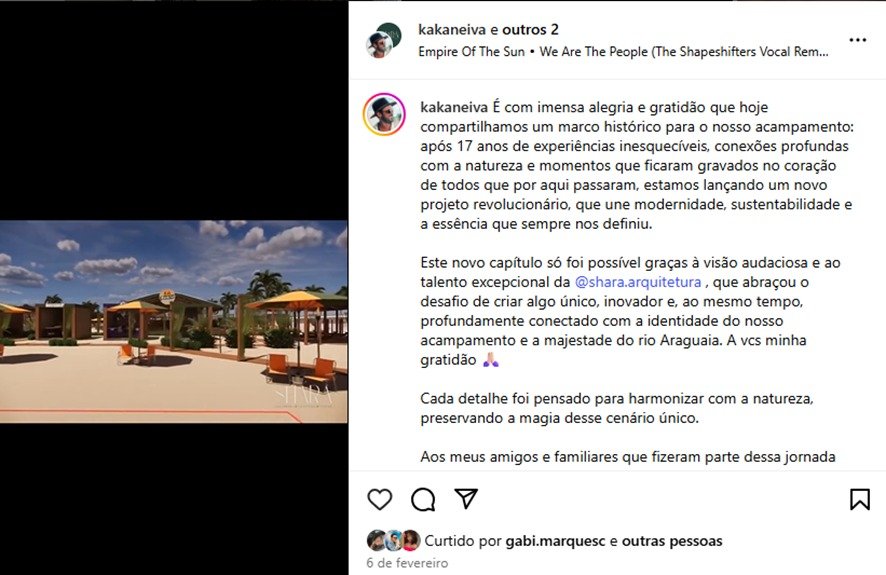View 'outras pessoas' who liked the post
The image size is (886, 575).
tap(672, 541)
